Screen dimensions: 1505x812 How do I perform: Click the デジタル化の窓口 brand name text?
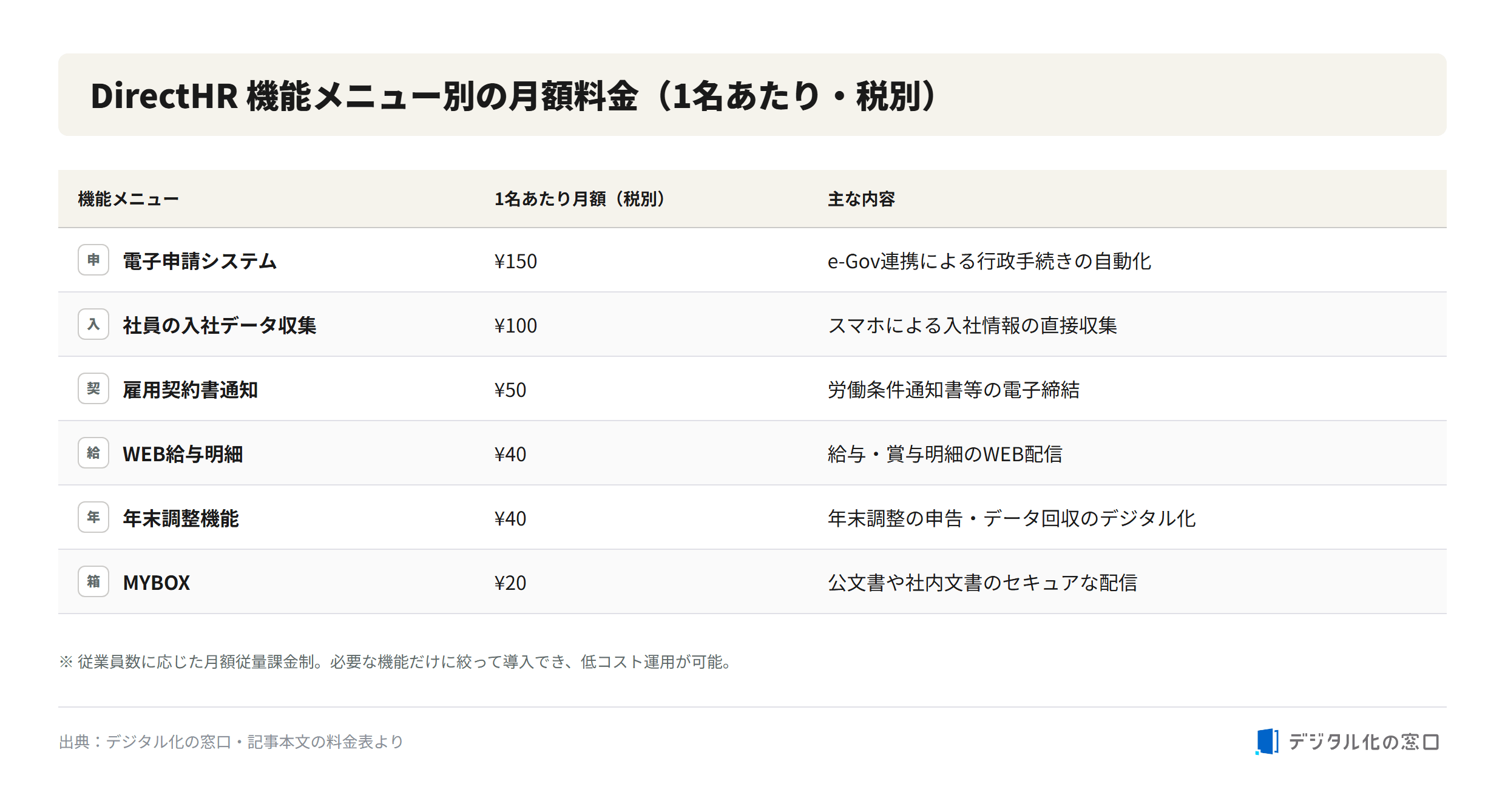tap(1364, 742)
